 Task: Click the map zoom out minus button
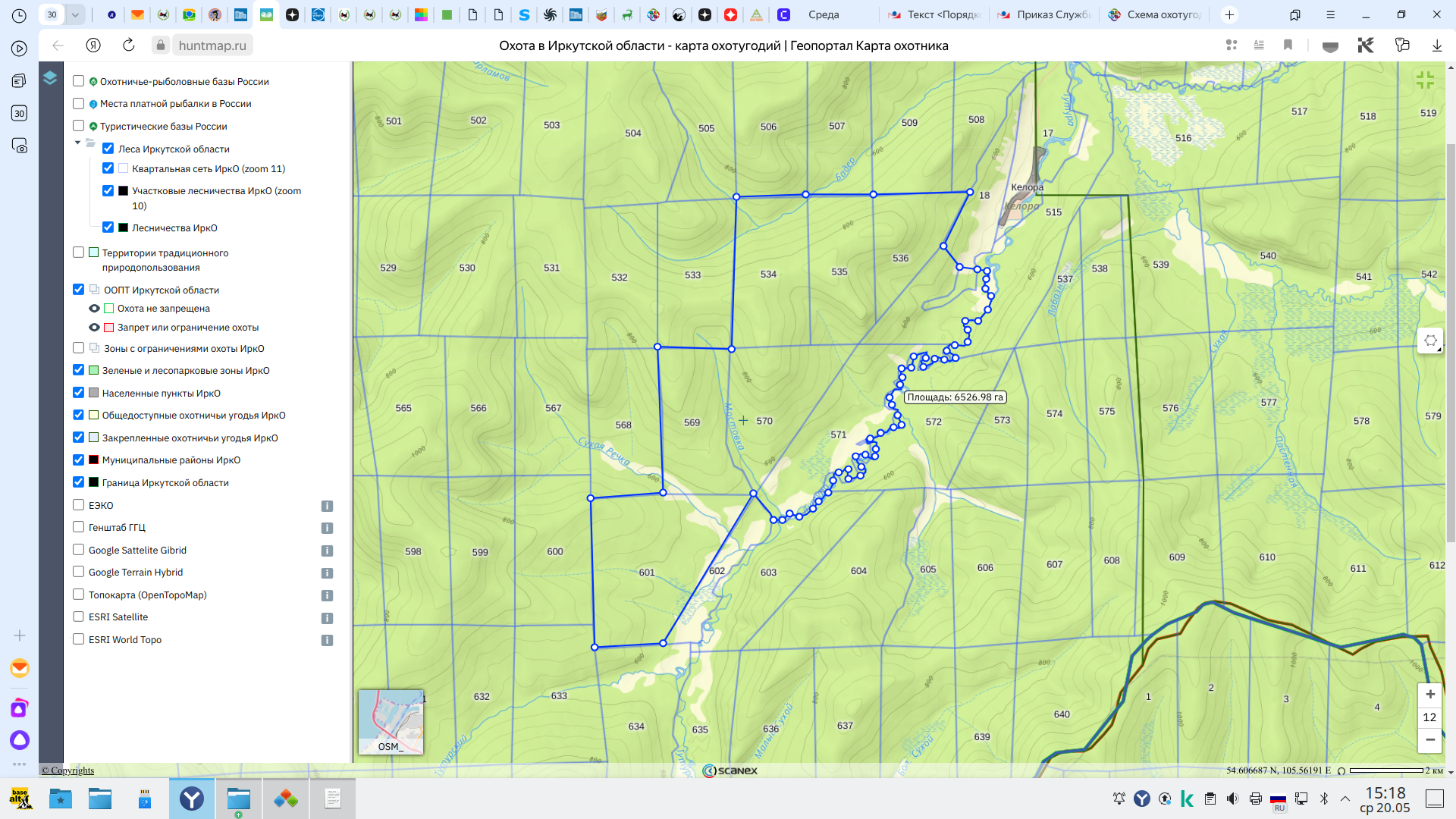pos(1429,739)
